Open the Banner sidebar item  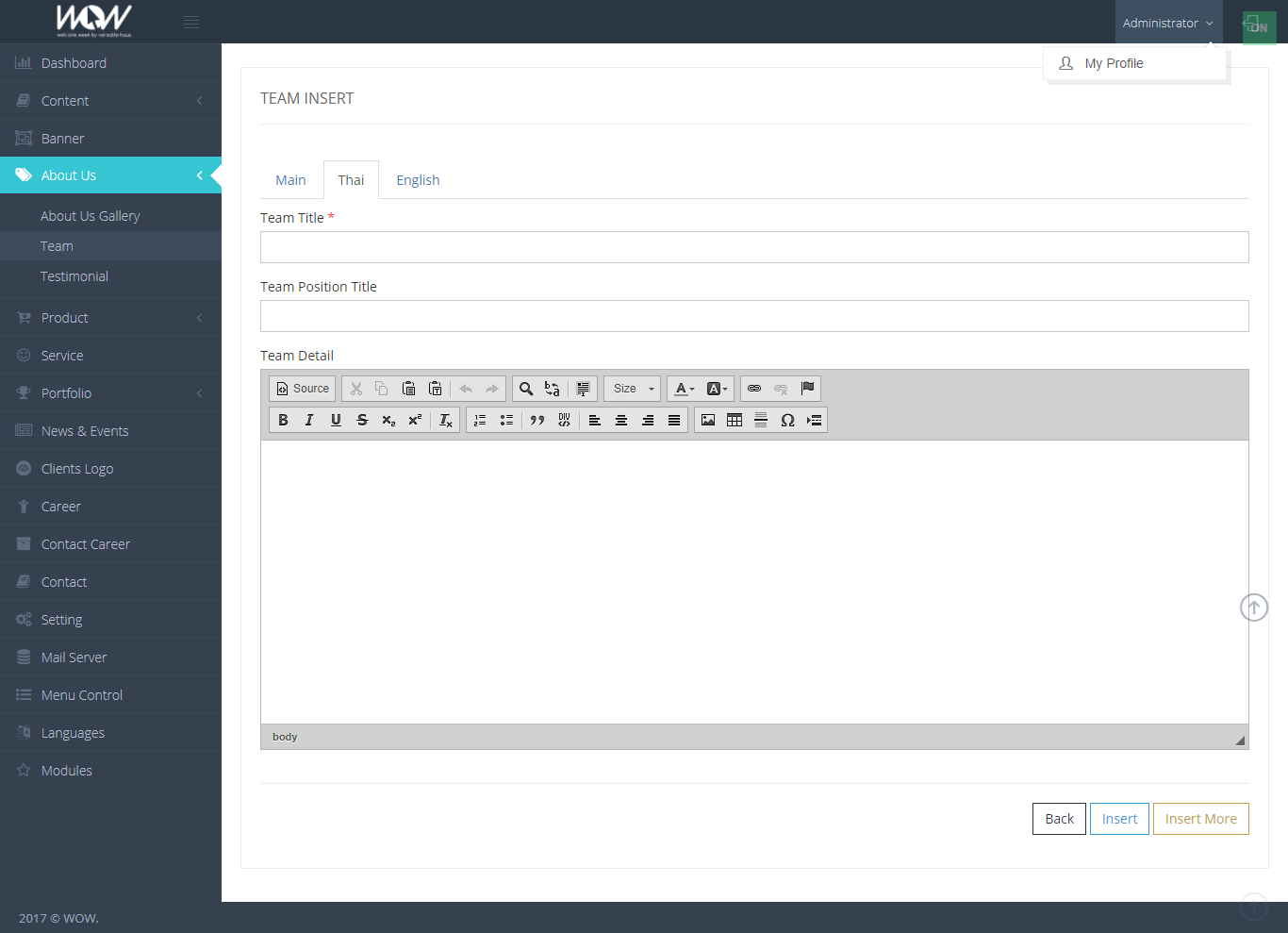pos(110,139)
